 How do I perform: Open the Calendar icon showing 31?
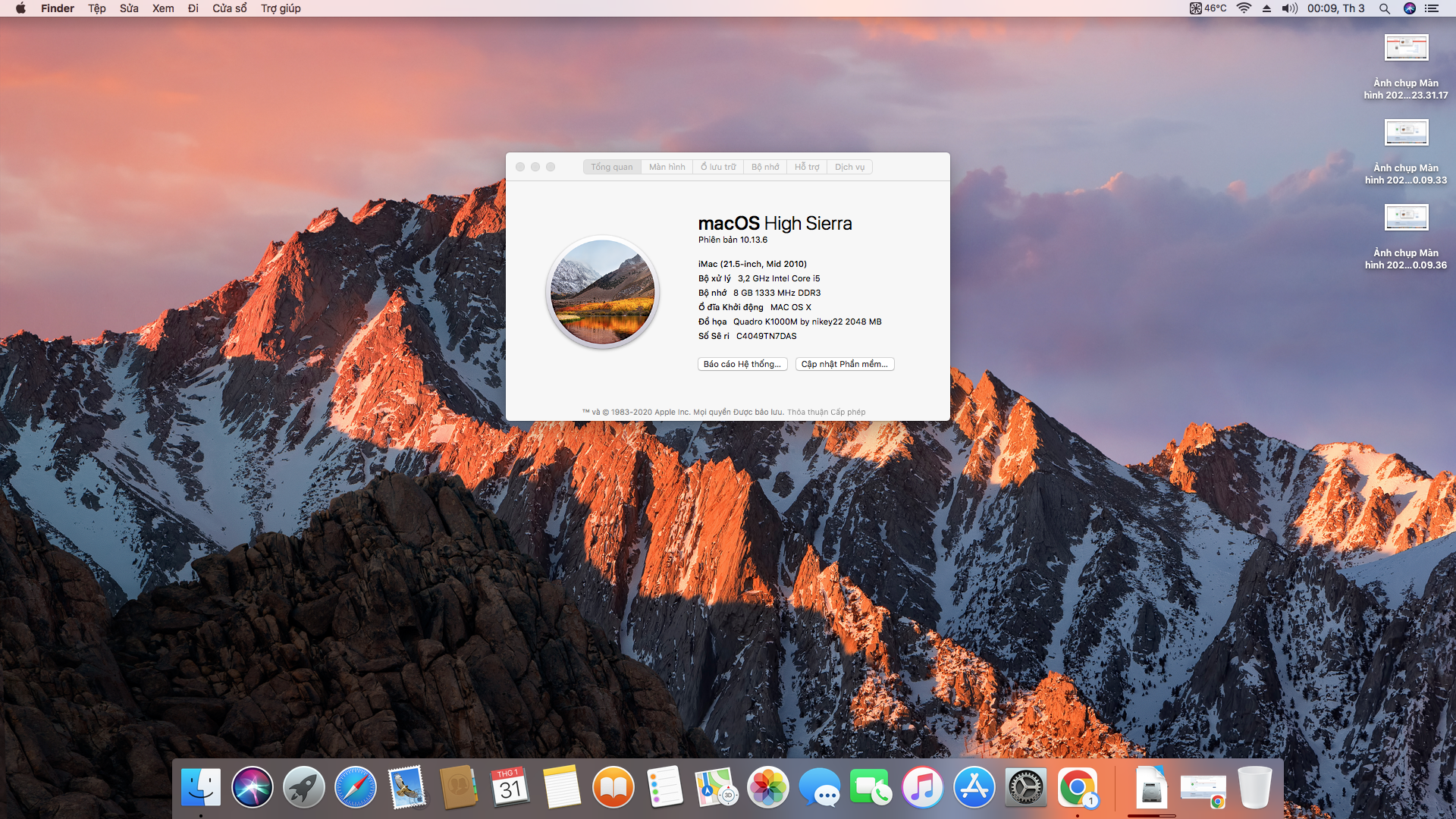tap(510, 787)
